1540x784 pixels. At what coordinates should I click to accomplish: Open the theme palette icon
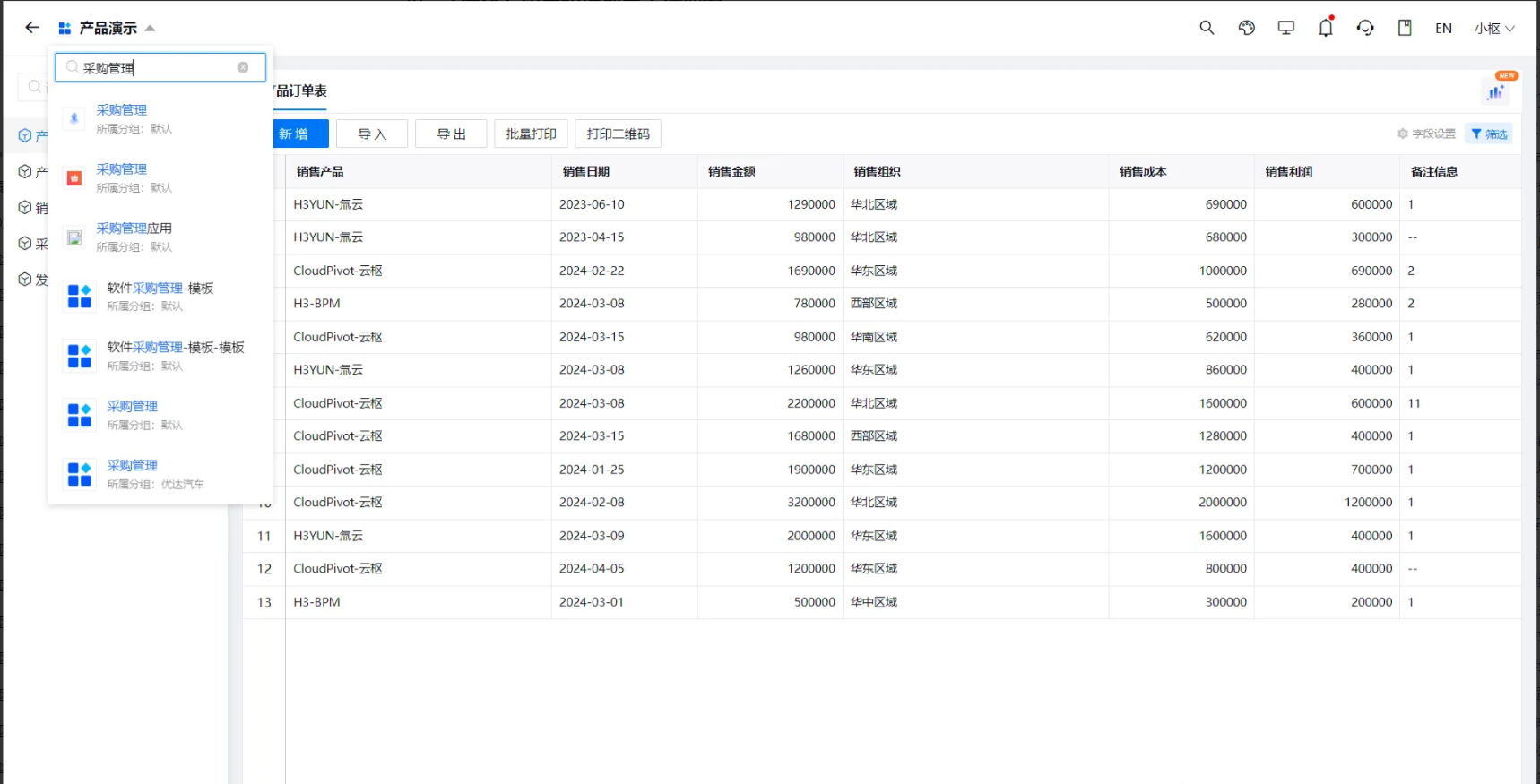click(1246, 28)
